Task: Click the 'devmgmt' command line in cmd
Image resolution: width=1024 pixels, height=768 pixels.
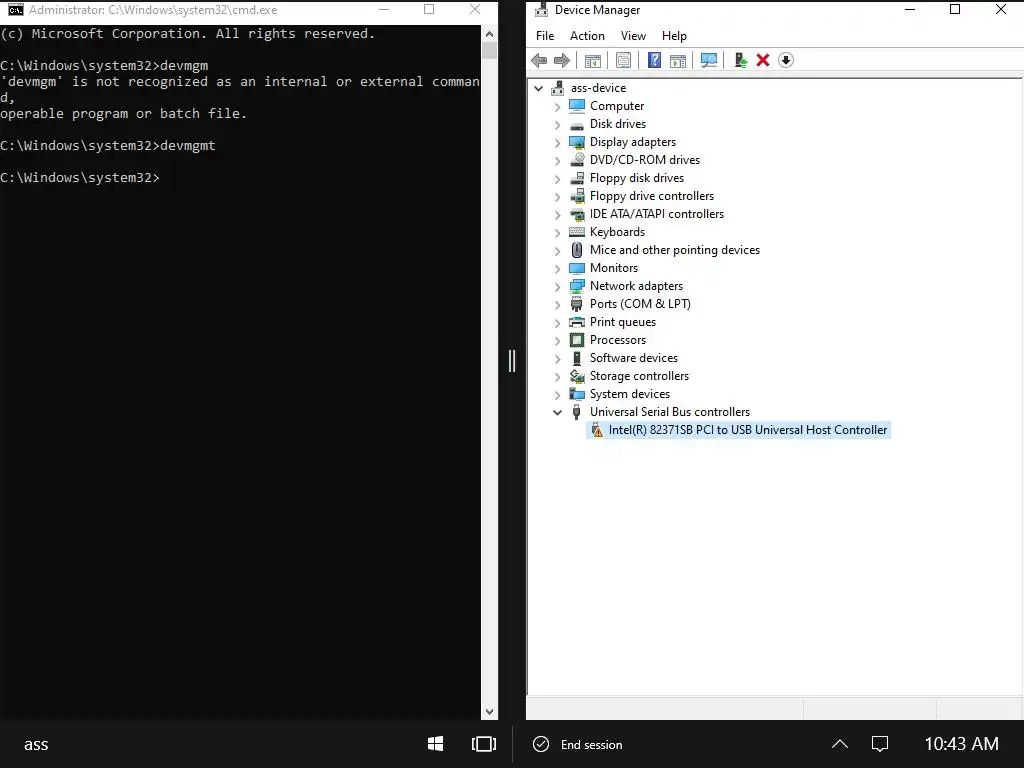Action: coord(108,146)
